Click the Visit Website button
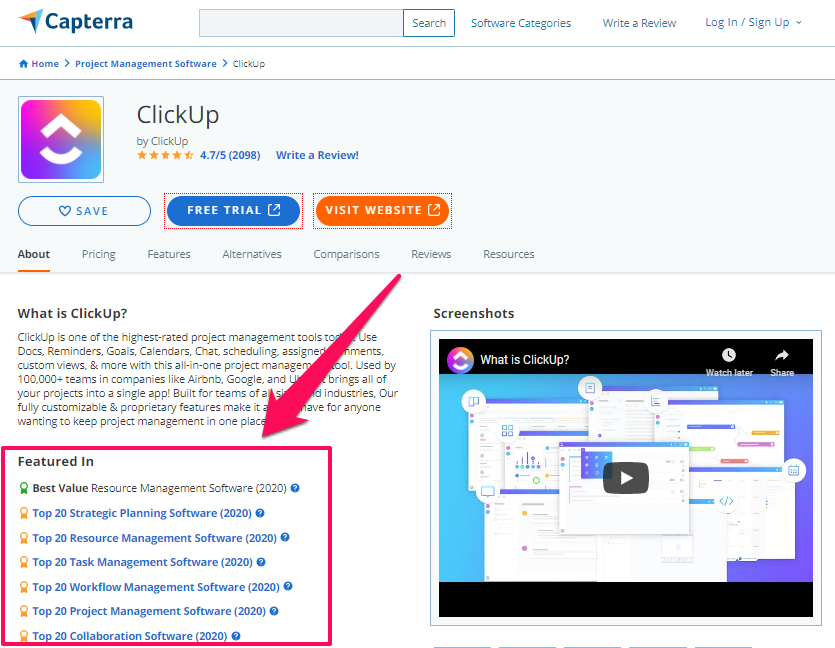 pos(382,211)
